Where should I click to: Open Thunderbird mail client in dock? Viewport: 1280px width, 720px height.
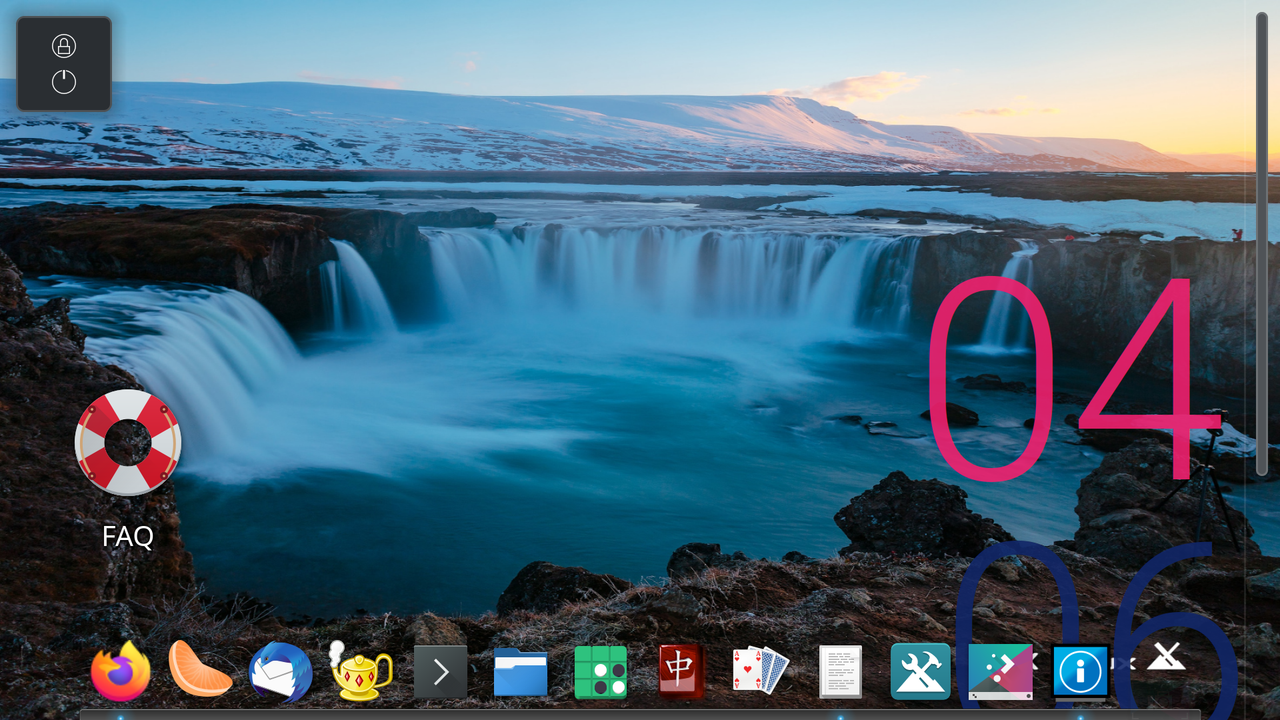[281, 671]
